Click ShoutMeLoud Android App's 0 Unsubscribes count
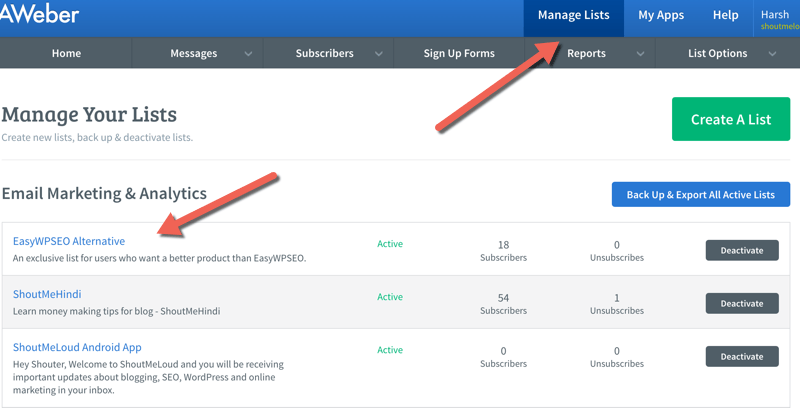Viewport: 800px width, 408px height. (x=617, y=357)
